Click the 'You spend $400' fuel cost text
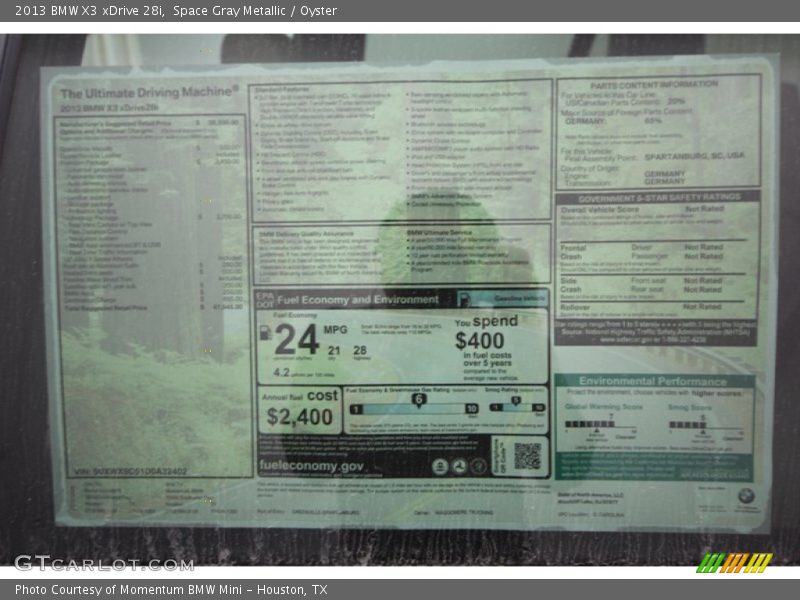 click(x=486, y=338)
